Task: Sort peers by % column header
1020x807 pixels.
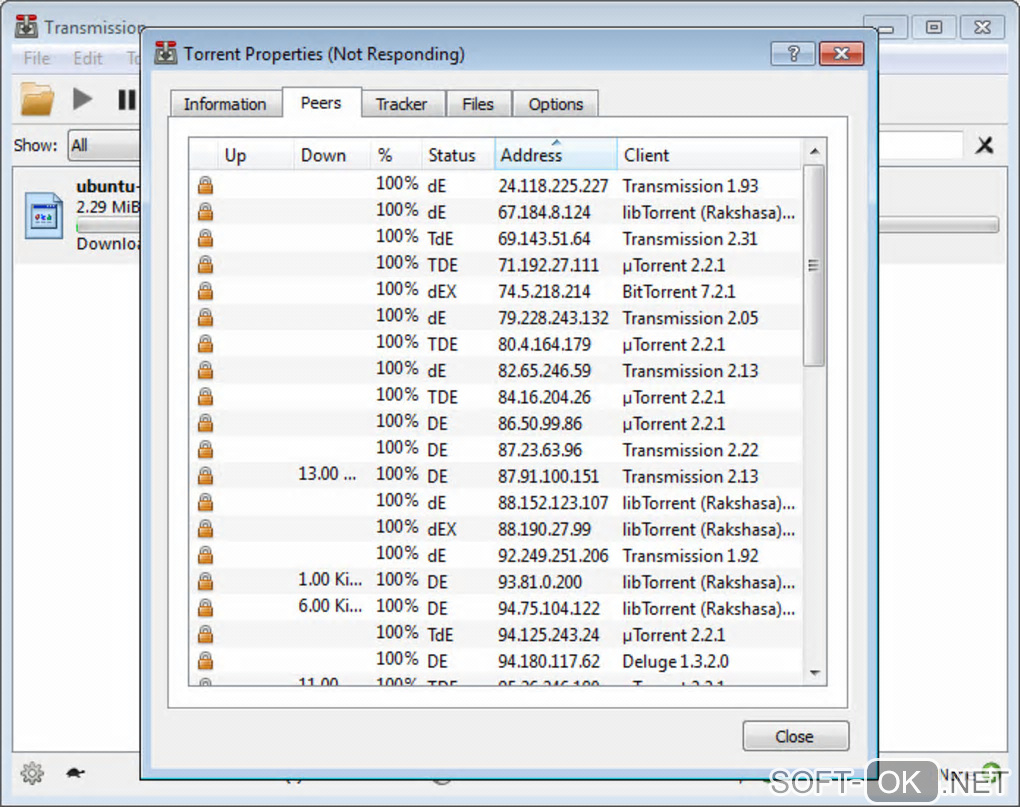Action: coord(396,155)
